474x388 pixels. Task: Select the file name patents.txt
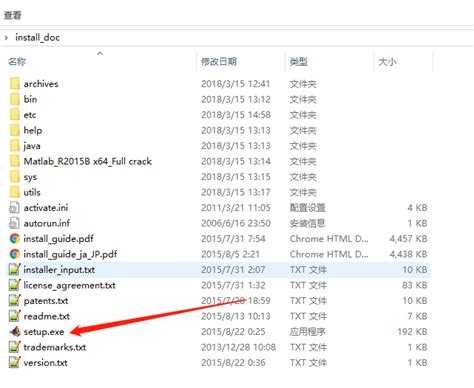[x=46, y=301]
